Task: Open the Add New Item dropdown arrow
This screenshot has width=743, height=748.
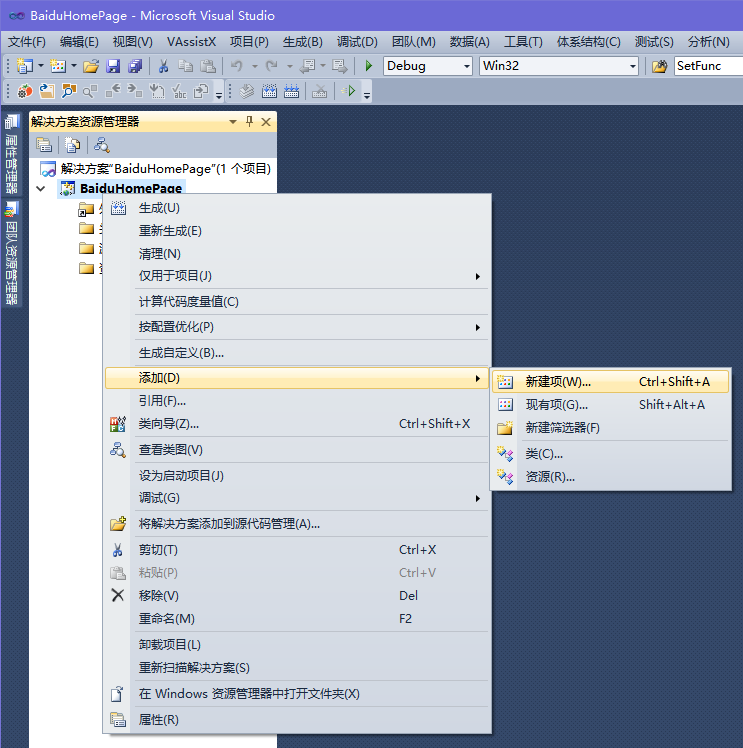Action: pyautogui.click(x=74, y=66)
